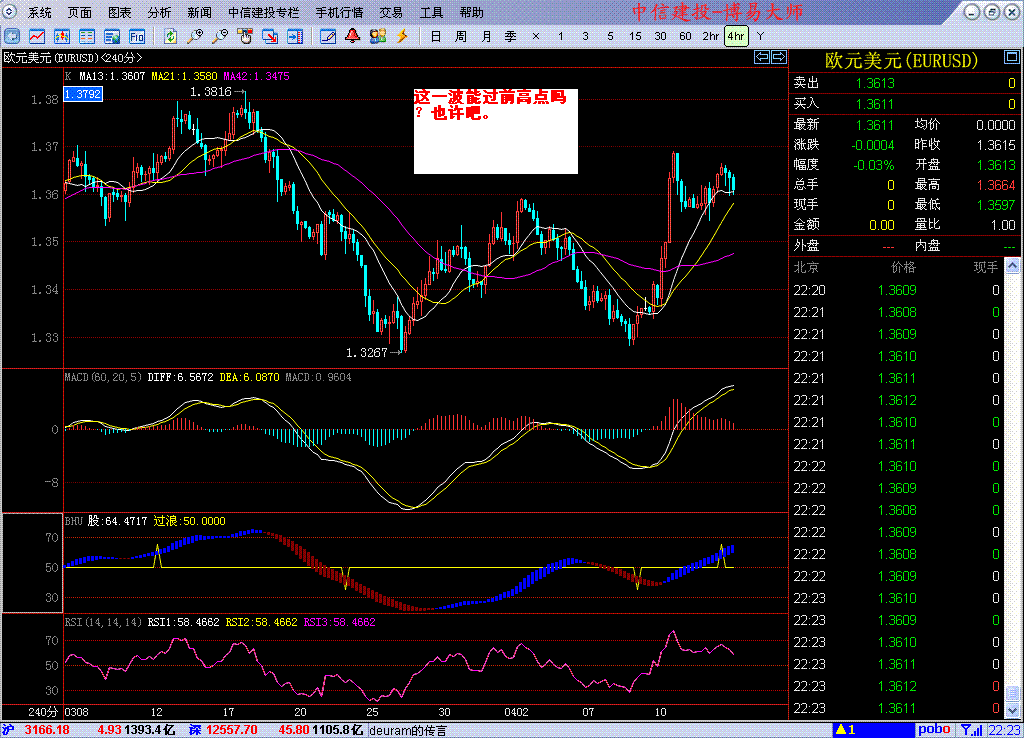Open the 新闻 menu
Viewport: 1024px width, 738px height.
coord(199,12)
